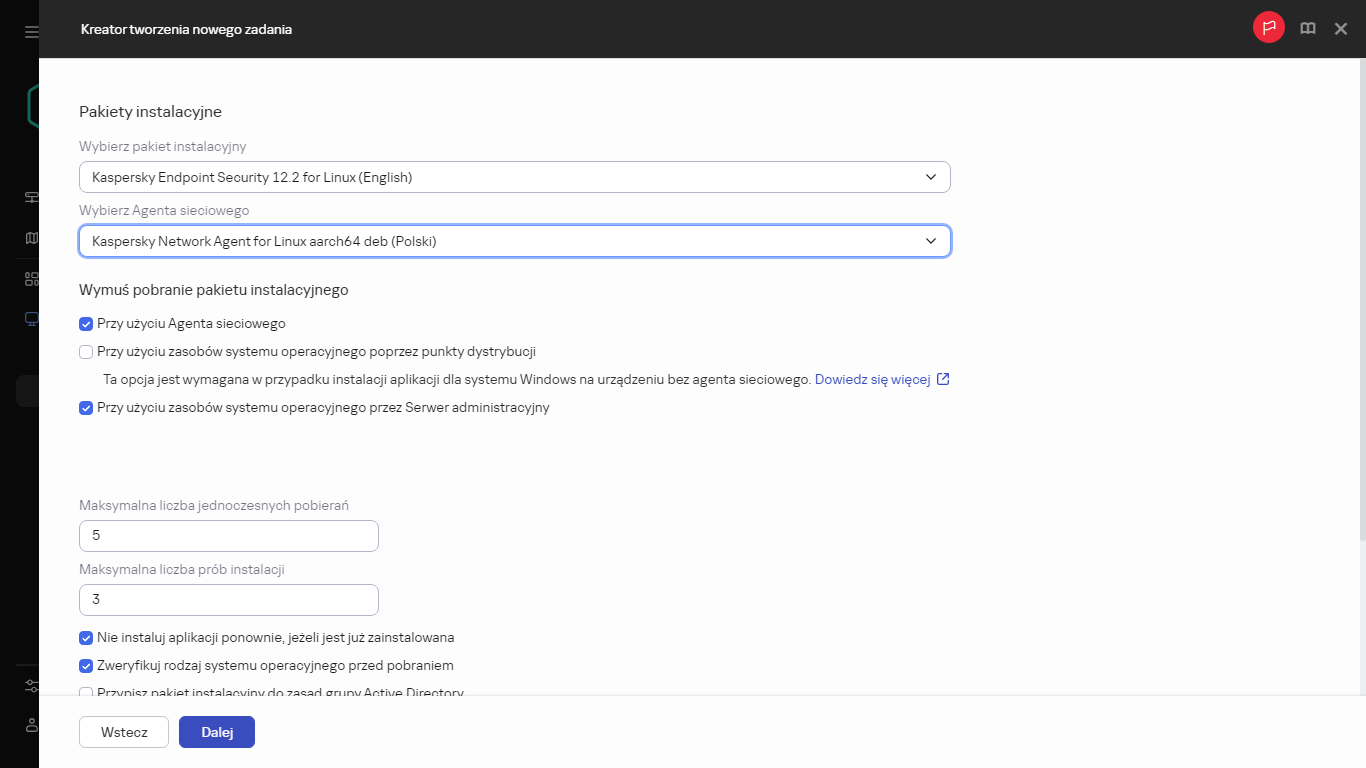The width and height of the screenshot is (1366, 768).
Task: Click the external link icon after 'Dowiedz się więcej'
Action: pos(943,379)
